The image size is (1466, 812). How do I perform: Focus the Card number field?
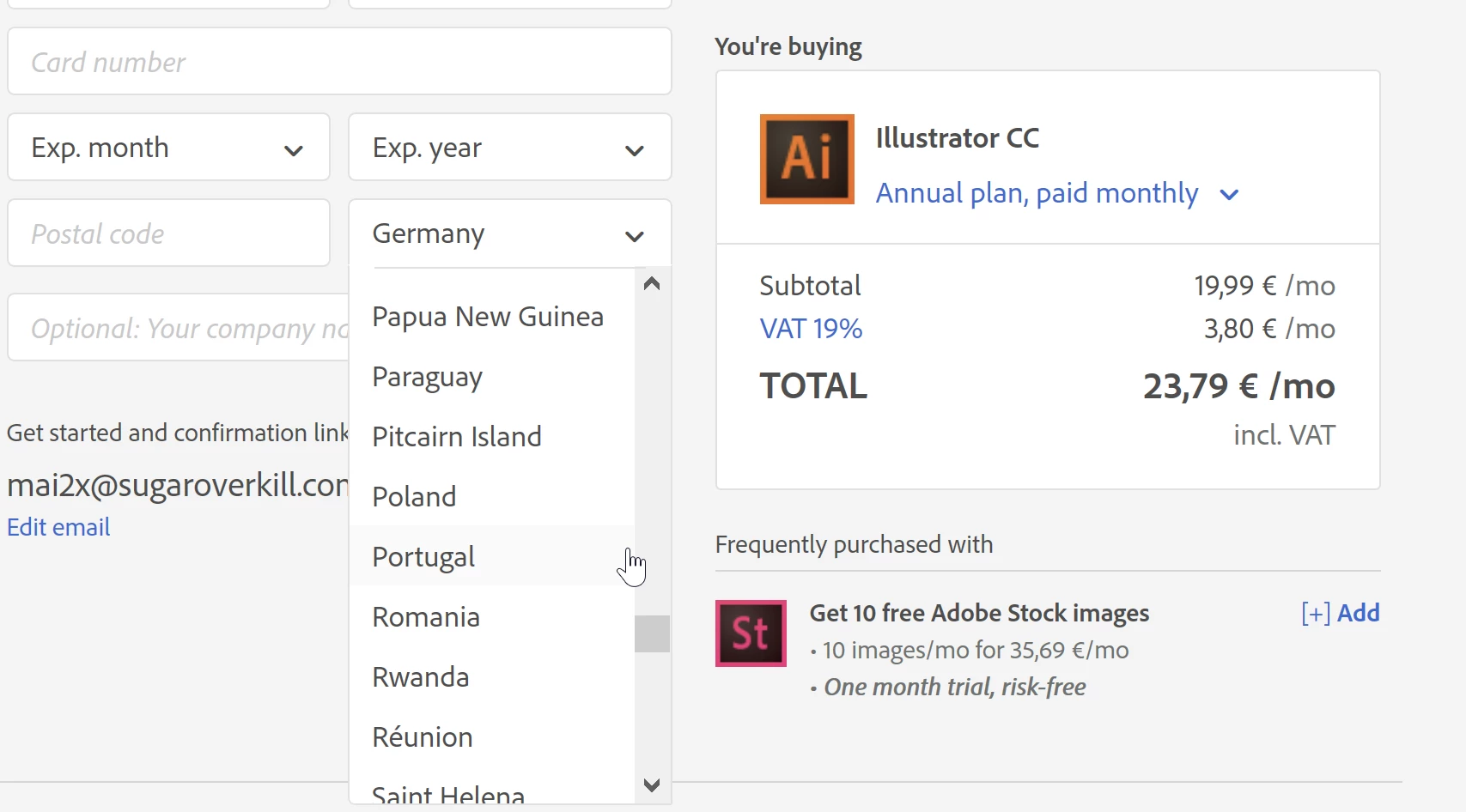[339, 62]
